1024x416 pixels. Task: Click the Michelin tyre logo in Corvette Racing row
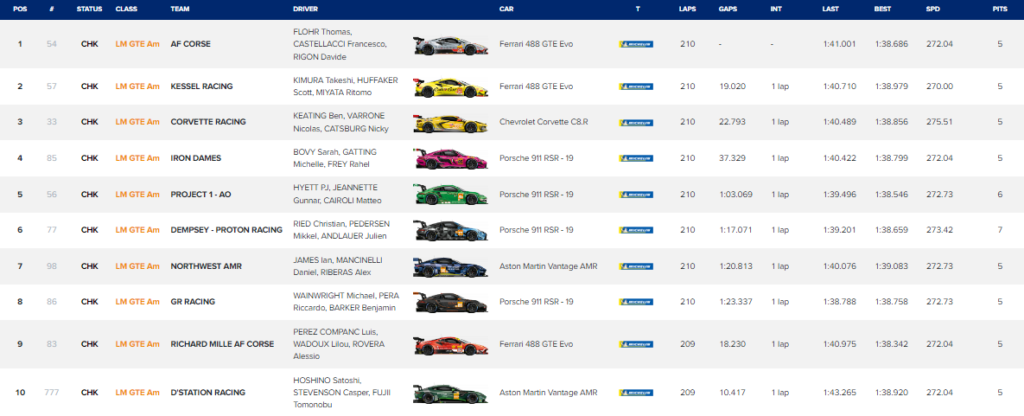[x=636, y=122]
